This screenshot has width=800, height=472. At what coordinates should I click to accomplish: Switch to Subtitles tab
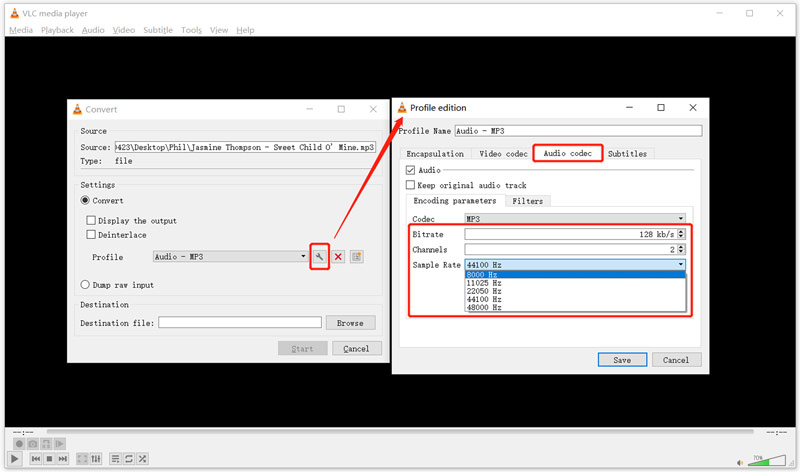627,154
